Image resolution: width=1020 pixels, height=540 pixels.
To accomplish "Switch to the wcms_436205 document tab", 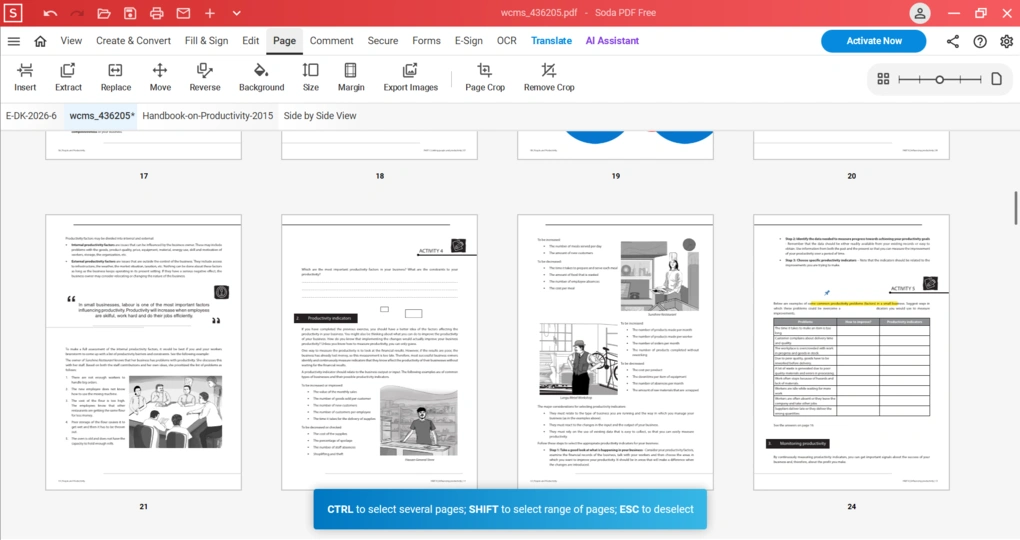I will 101,116.
